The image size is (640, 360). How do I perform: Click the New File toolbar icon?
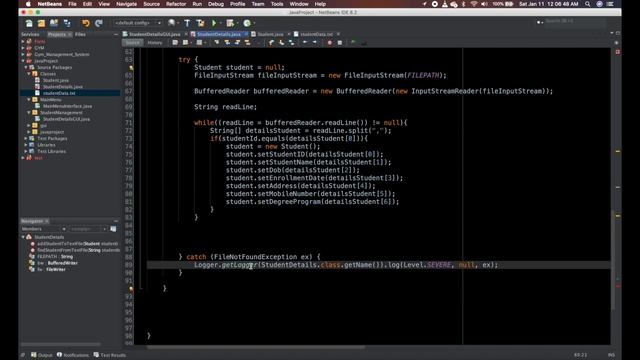coord(29,23)
